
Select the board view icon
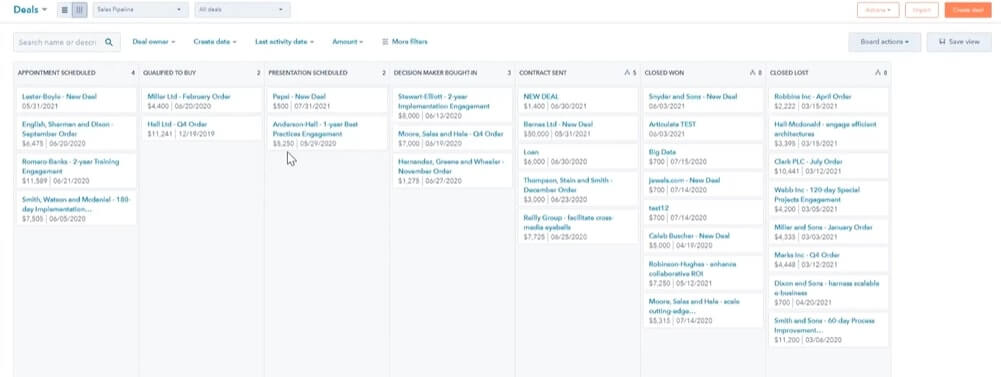tap(79, 10)
